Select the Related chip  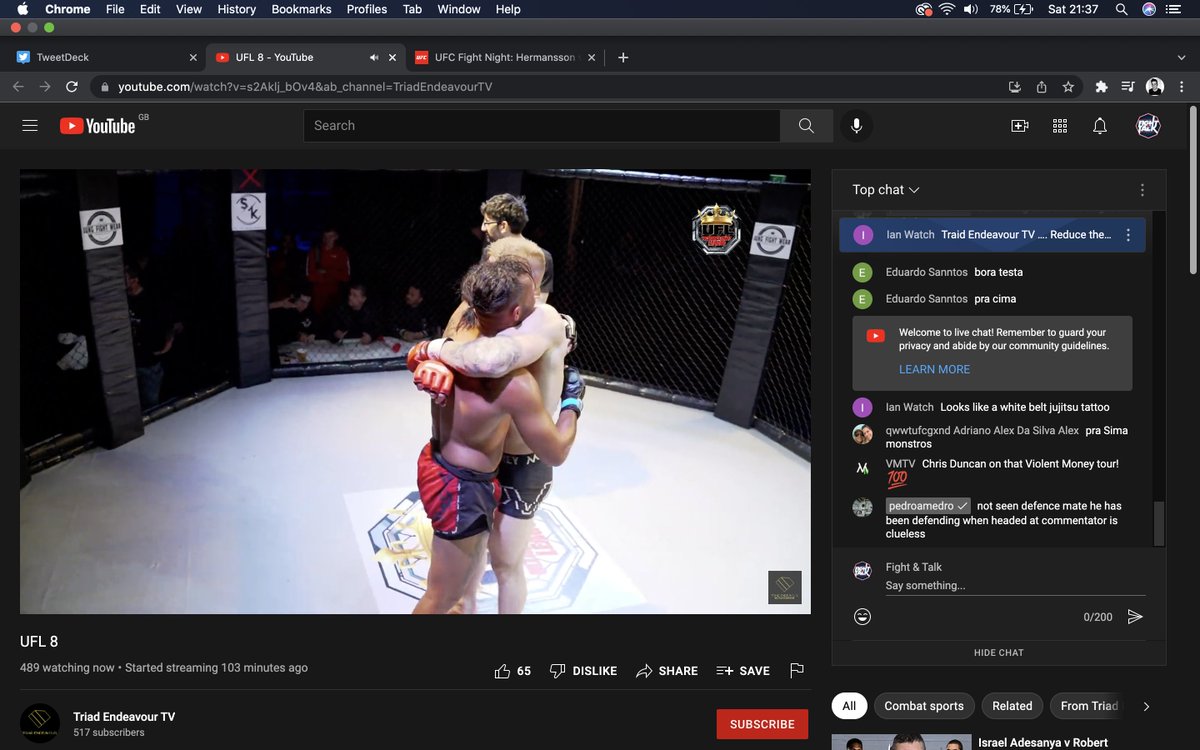pyautogui.click(x=1012, y=706)
